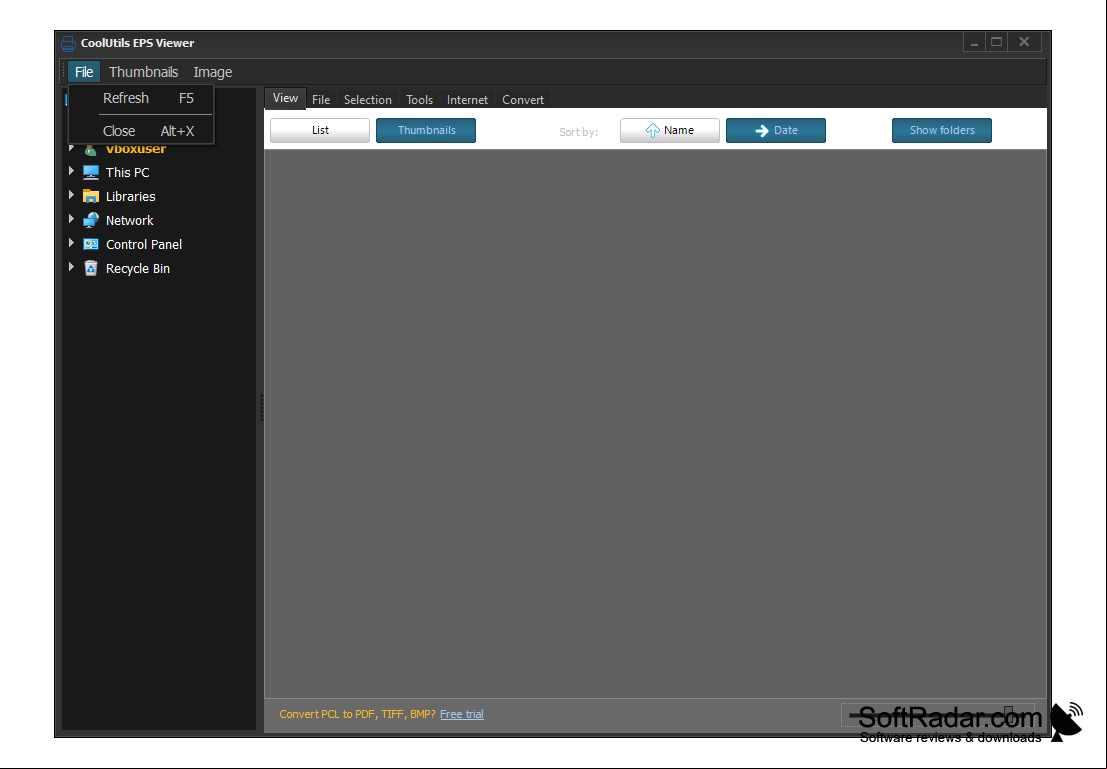Click the up arrow icon on Name button
Screen dimensions: 1107x769
point(653,131)
